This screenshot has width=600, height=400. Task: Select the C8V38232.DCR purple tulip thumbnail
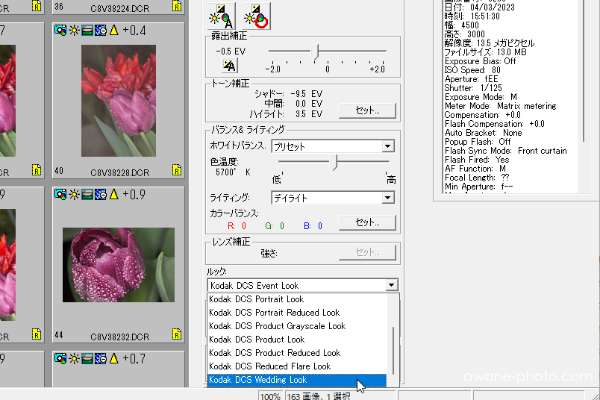[x=119, y=265]
